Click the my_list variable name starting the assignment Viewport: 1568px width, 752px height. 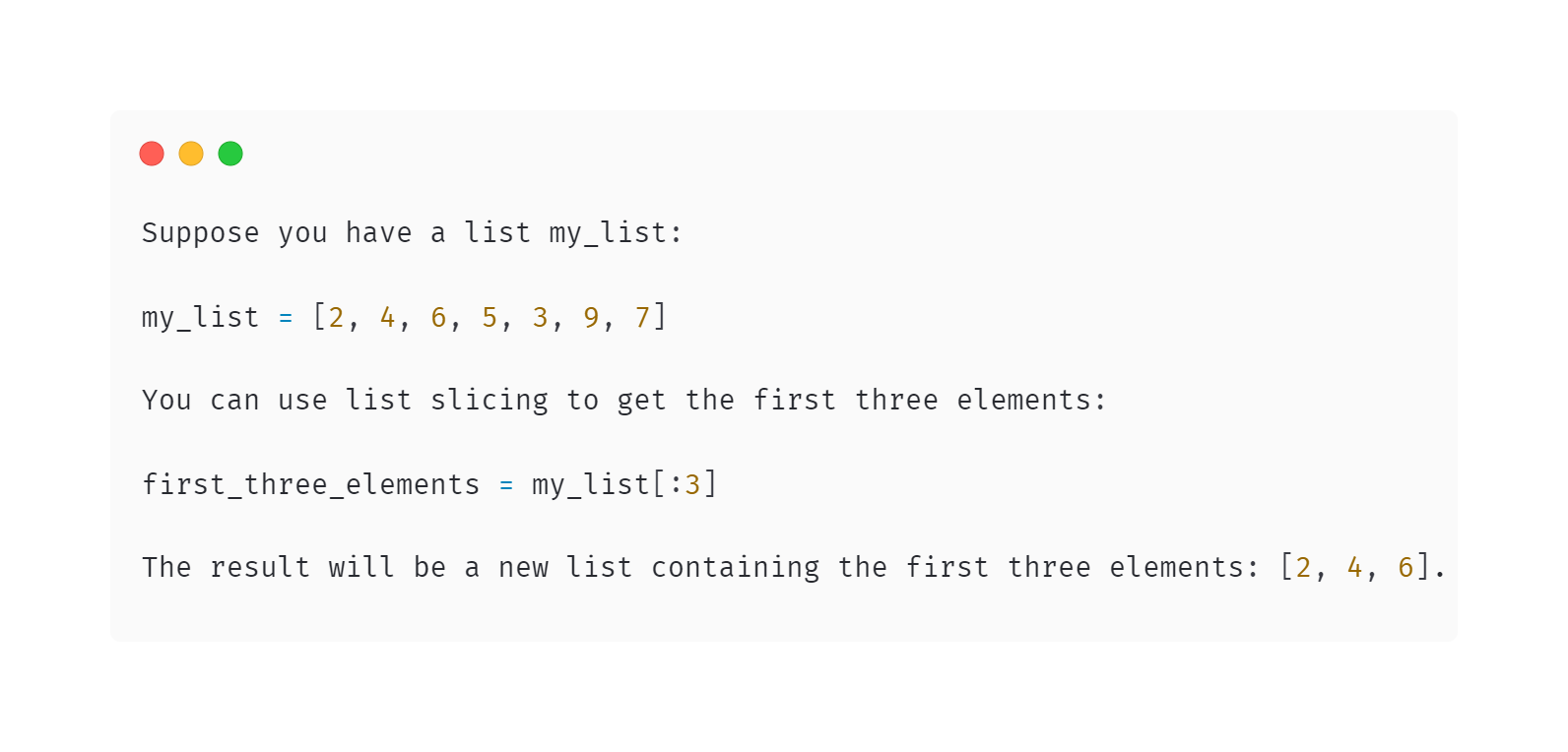200,318
